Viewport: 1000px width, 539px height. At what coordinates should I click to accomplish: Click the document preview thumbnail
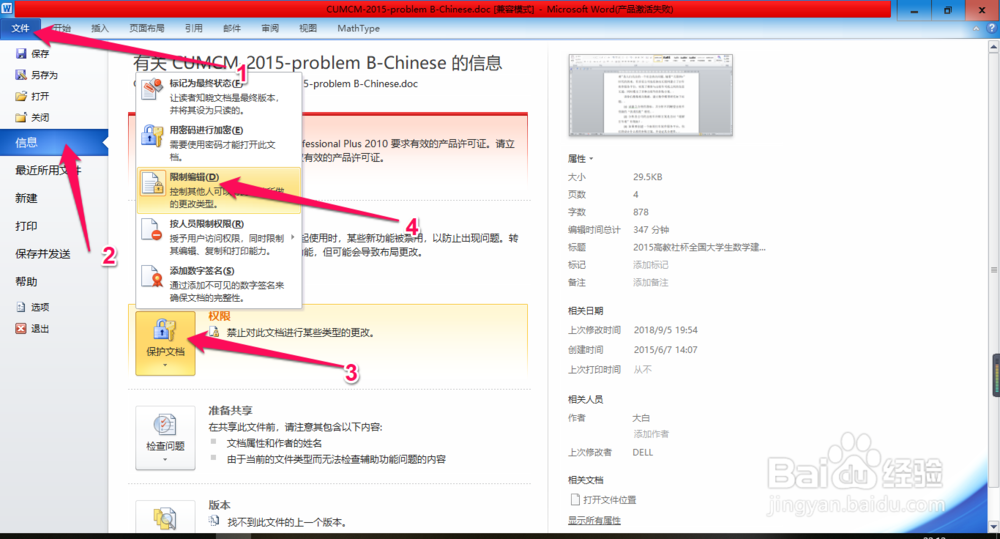click(651, 95)
